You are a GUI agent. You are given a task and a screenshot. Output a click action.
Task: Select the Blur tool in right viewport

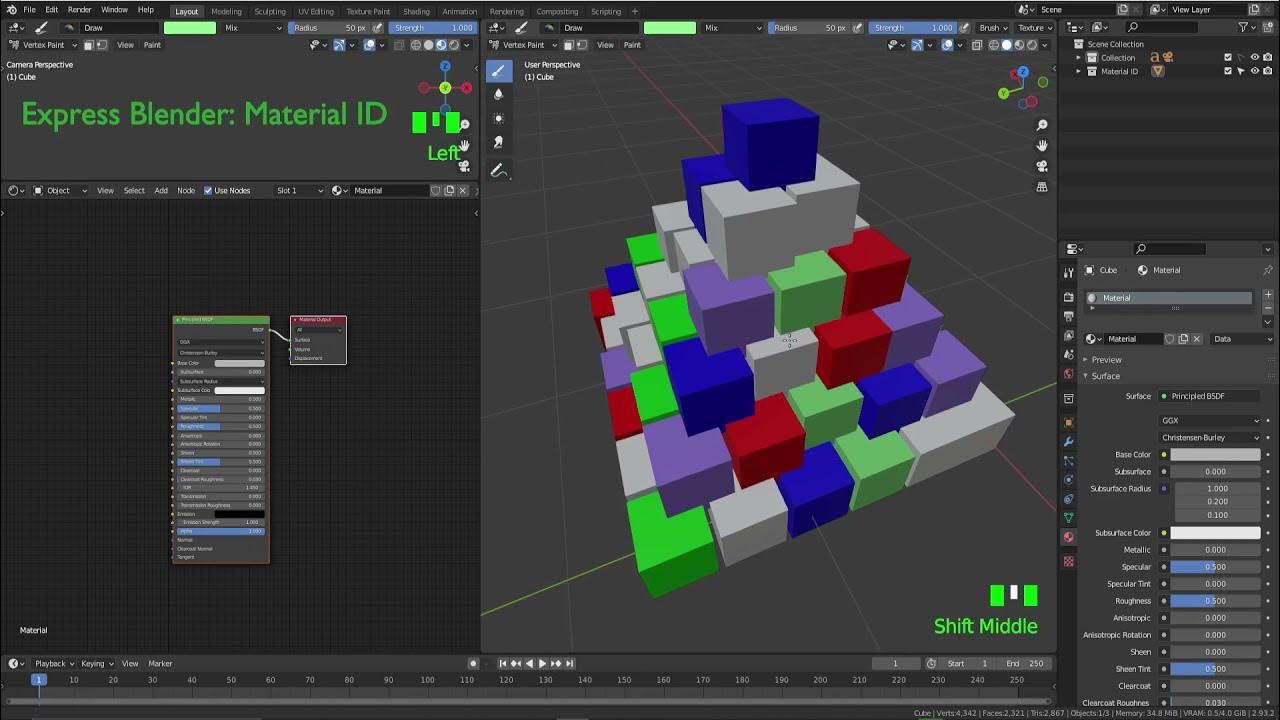click(499, 94)
